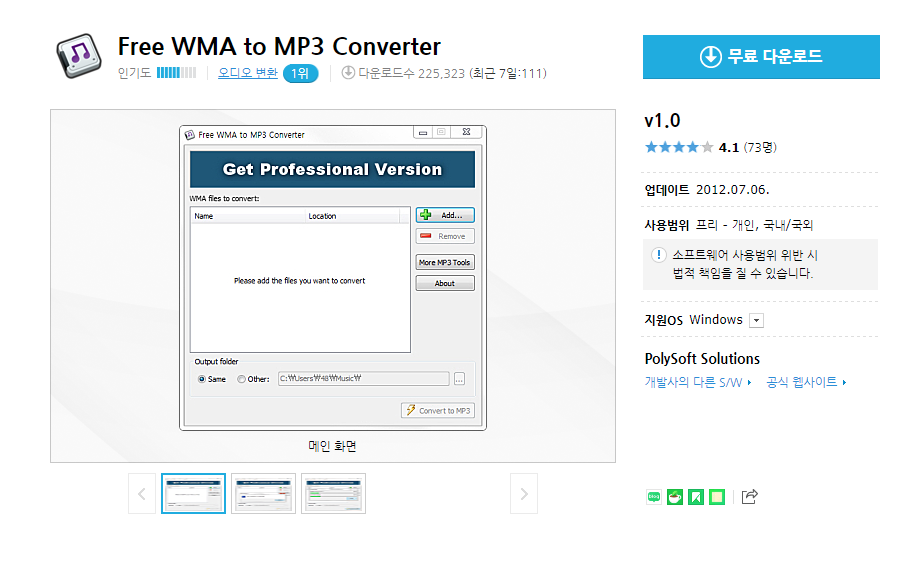Screen dimensions: 909x562
Task: Click the warning exclamation icon
Action: (659, 255)
